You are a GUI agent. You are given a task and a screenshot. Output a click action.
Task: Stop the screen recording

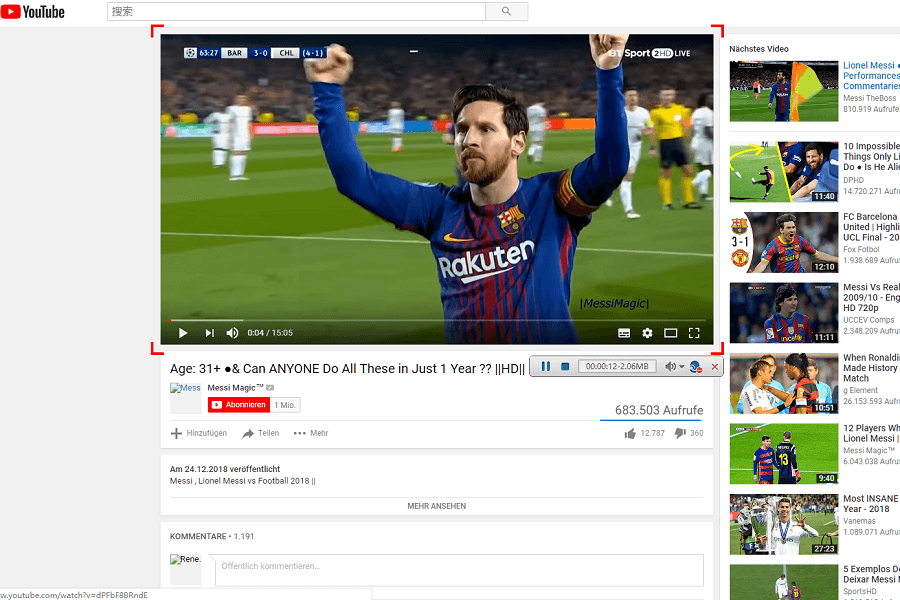[565, 366]
